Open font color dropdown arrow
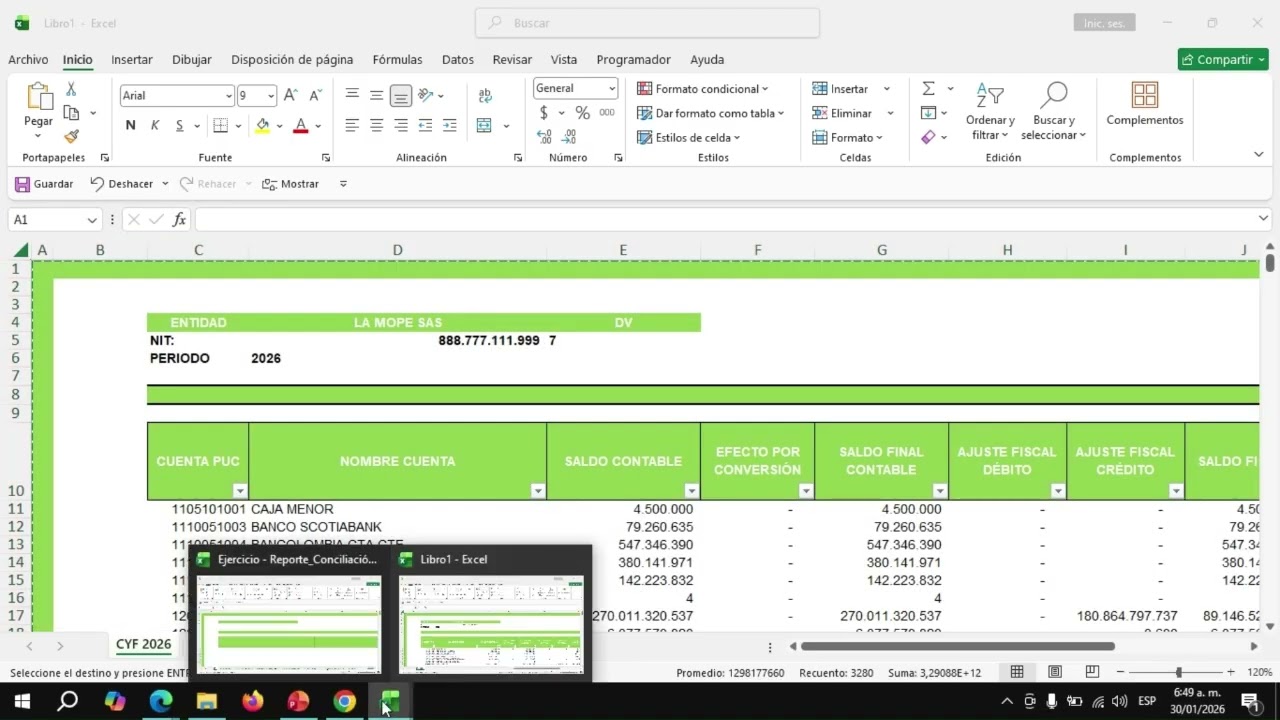Screen dimensions: 1280x720 (x=318, y=126)
